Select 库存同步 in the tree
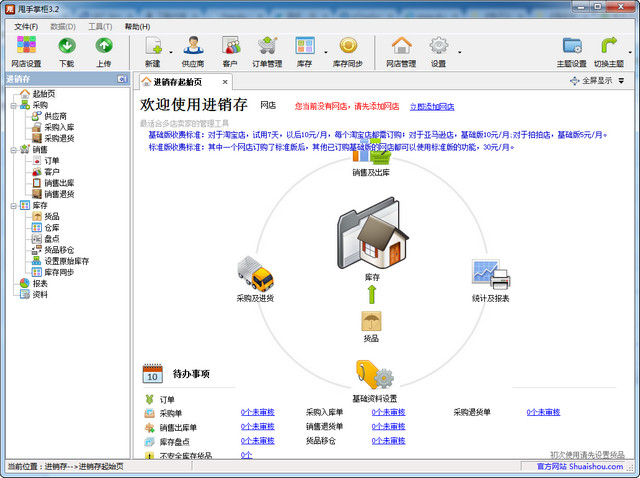The image size is (640, 478). coord(59,272)
